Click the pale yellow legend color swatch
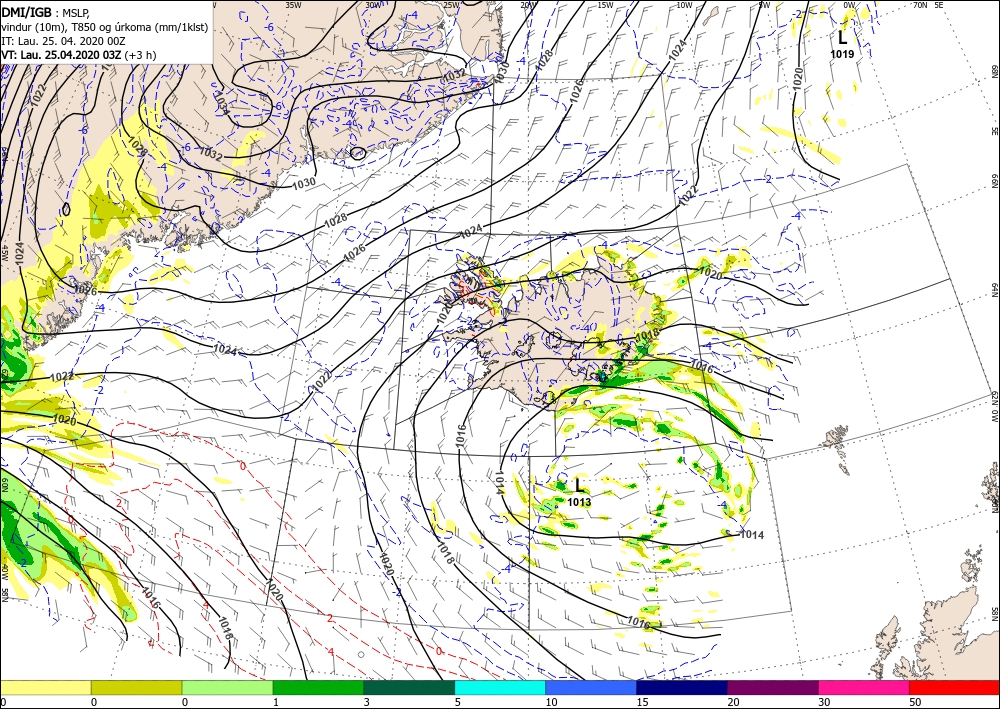 45,687
